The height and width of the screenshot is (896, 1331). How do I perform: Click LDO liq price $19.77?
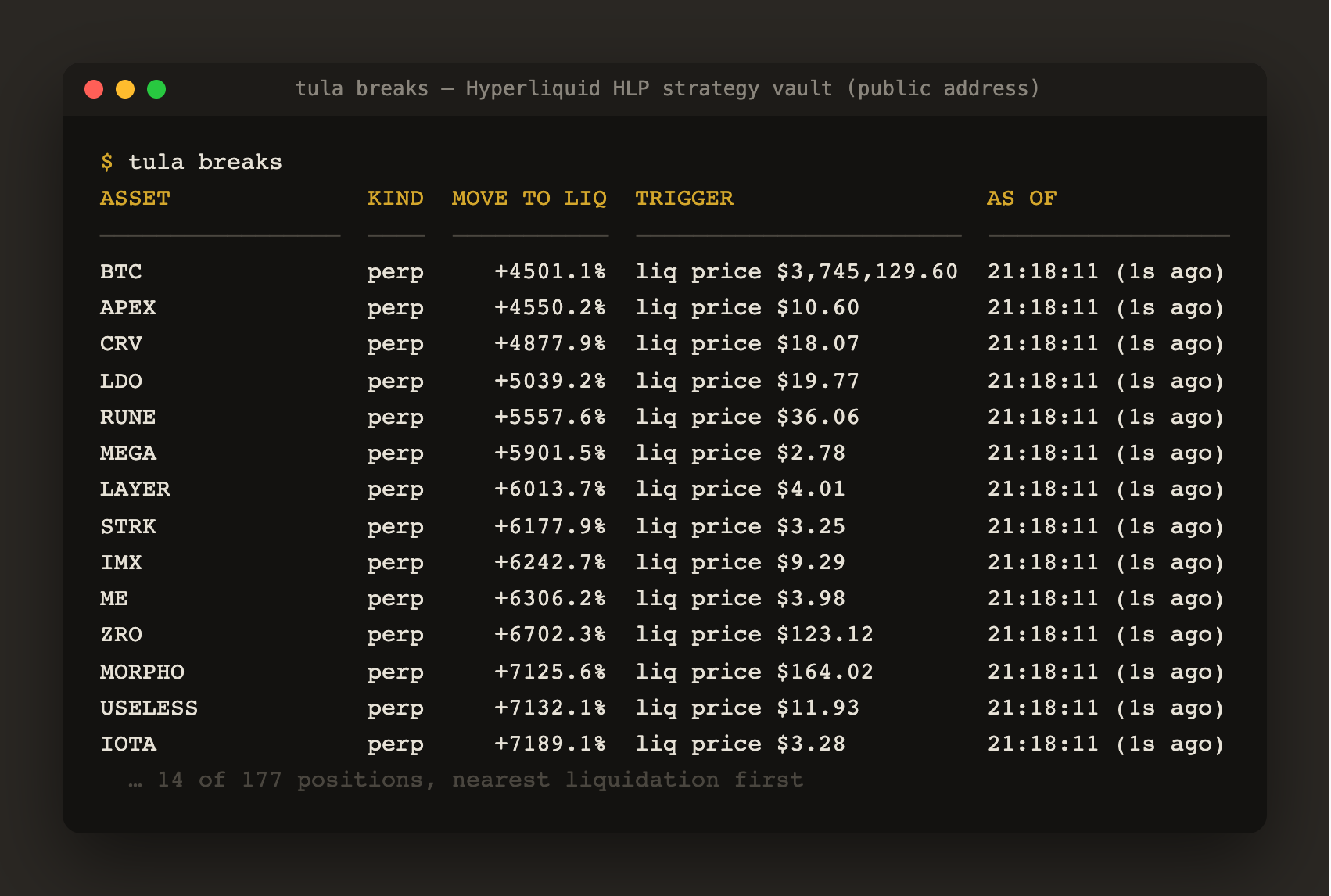click(x=748, y=382)
